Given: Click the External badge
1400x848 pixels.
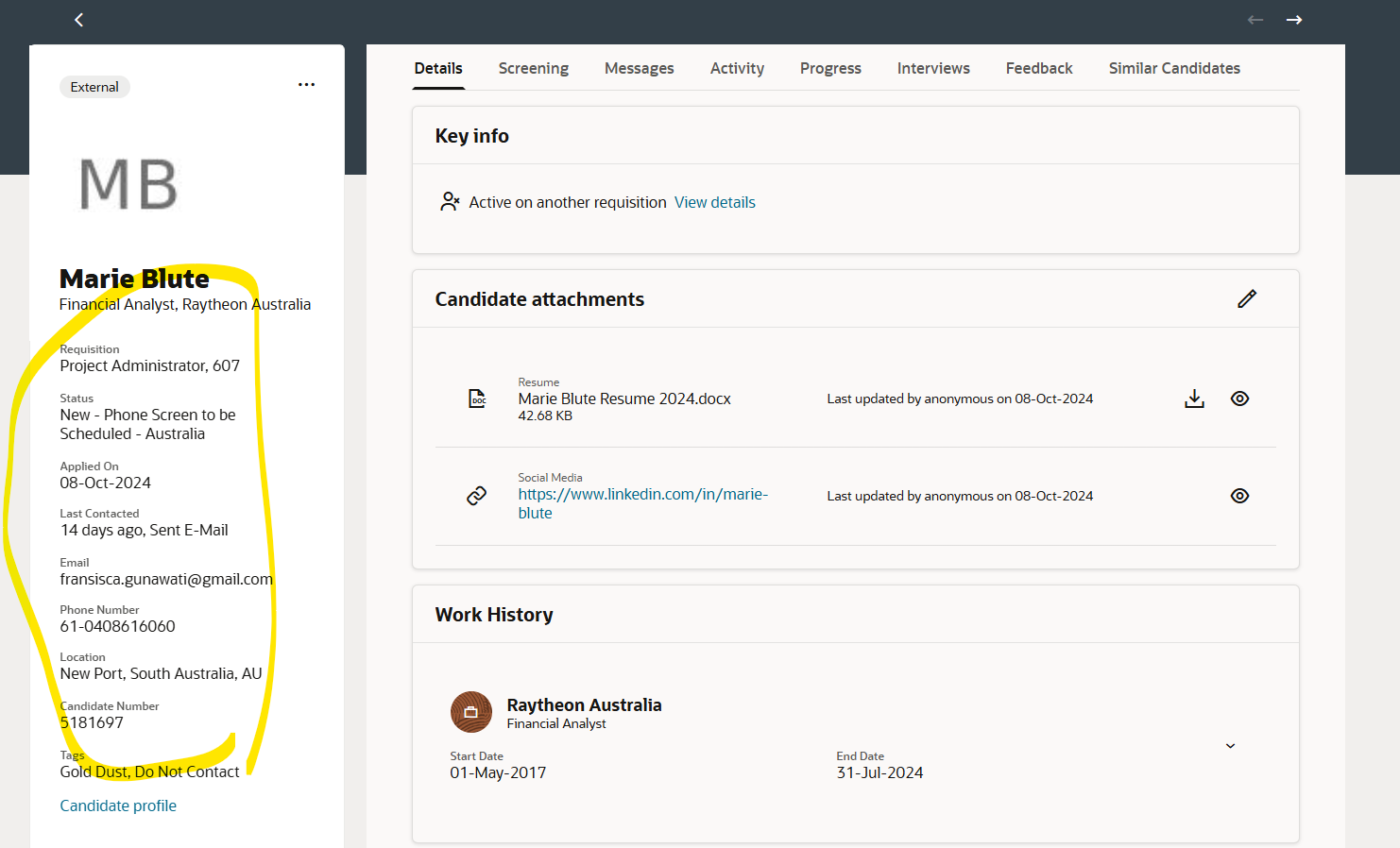Looking at the screenshot, I should (94, 87).
